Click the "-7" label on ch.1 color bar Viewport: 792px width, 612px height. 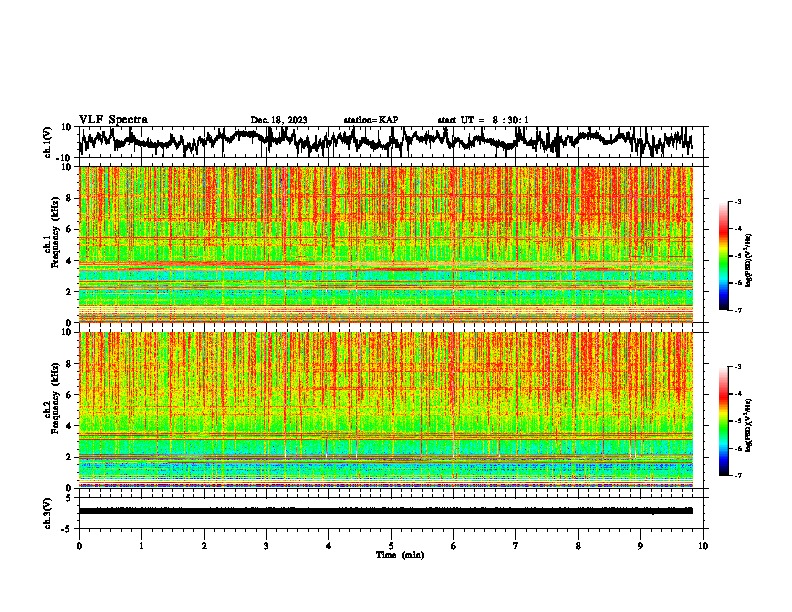point(738,310)
